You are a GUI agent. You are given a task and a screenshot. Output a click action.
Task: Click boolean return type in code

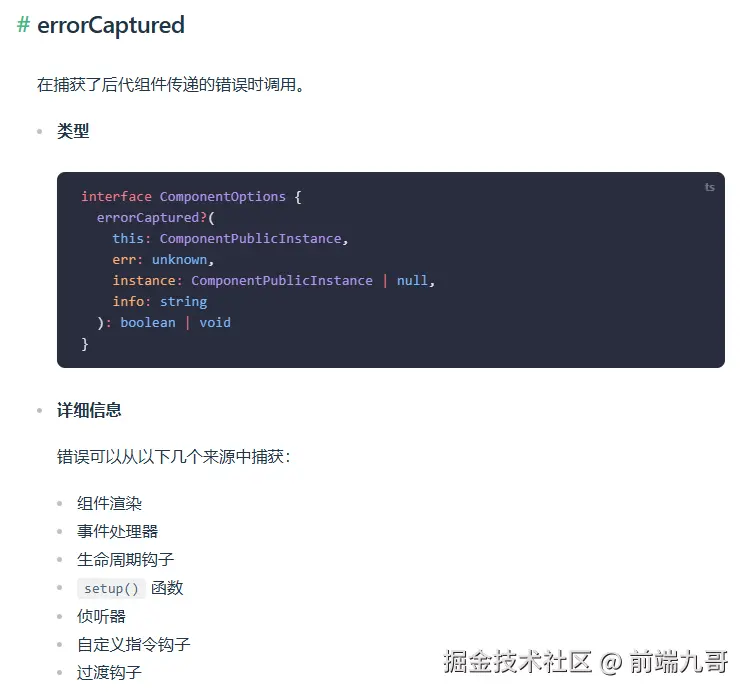[x=148, y=323]
